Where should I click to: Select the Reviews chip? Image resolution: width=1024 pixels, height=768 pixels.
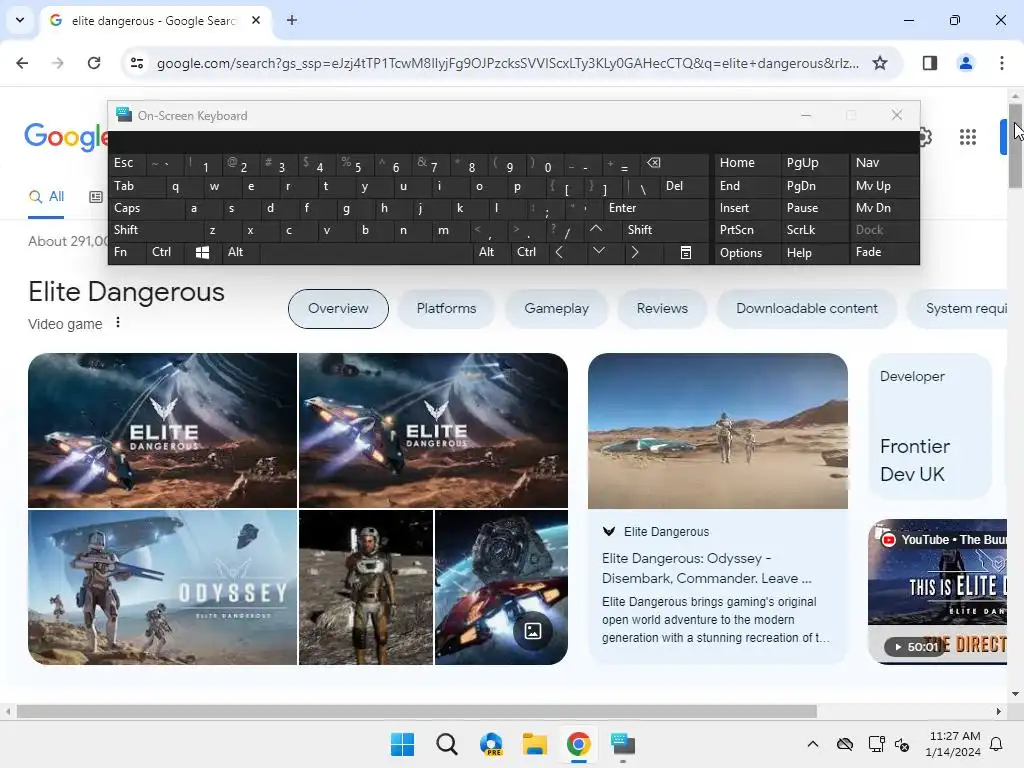click(x=662, y=308)
